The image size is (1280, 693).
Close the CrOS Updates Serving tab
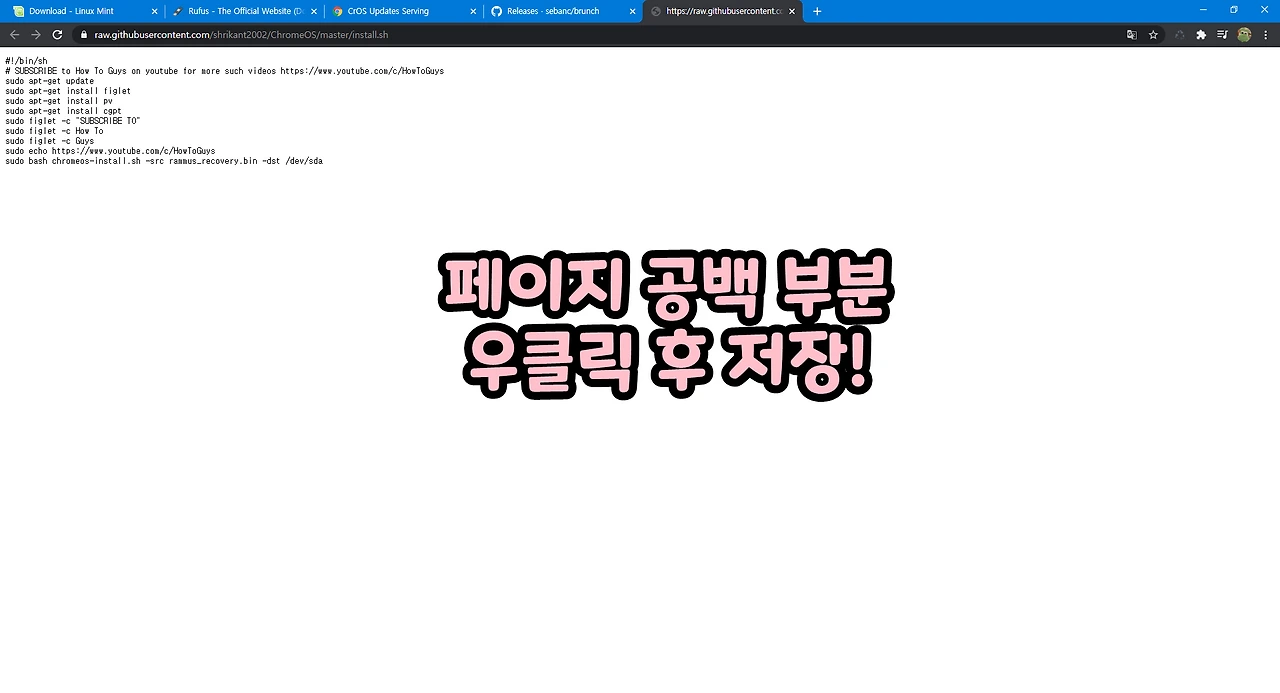[473, 11]
